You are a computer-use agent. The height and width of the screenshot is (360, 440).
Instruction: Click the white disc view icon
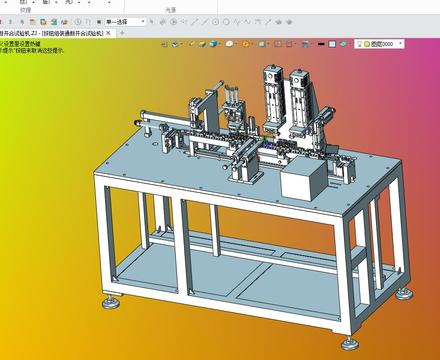pos(229,44)
